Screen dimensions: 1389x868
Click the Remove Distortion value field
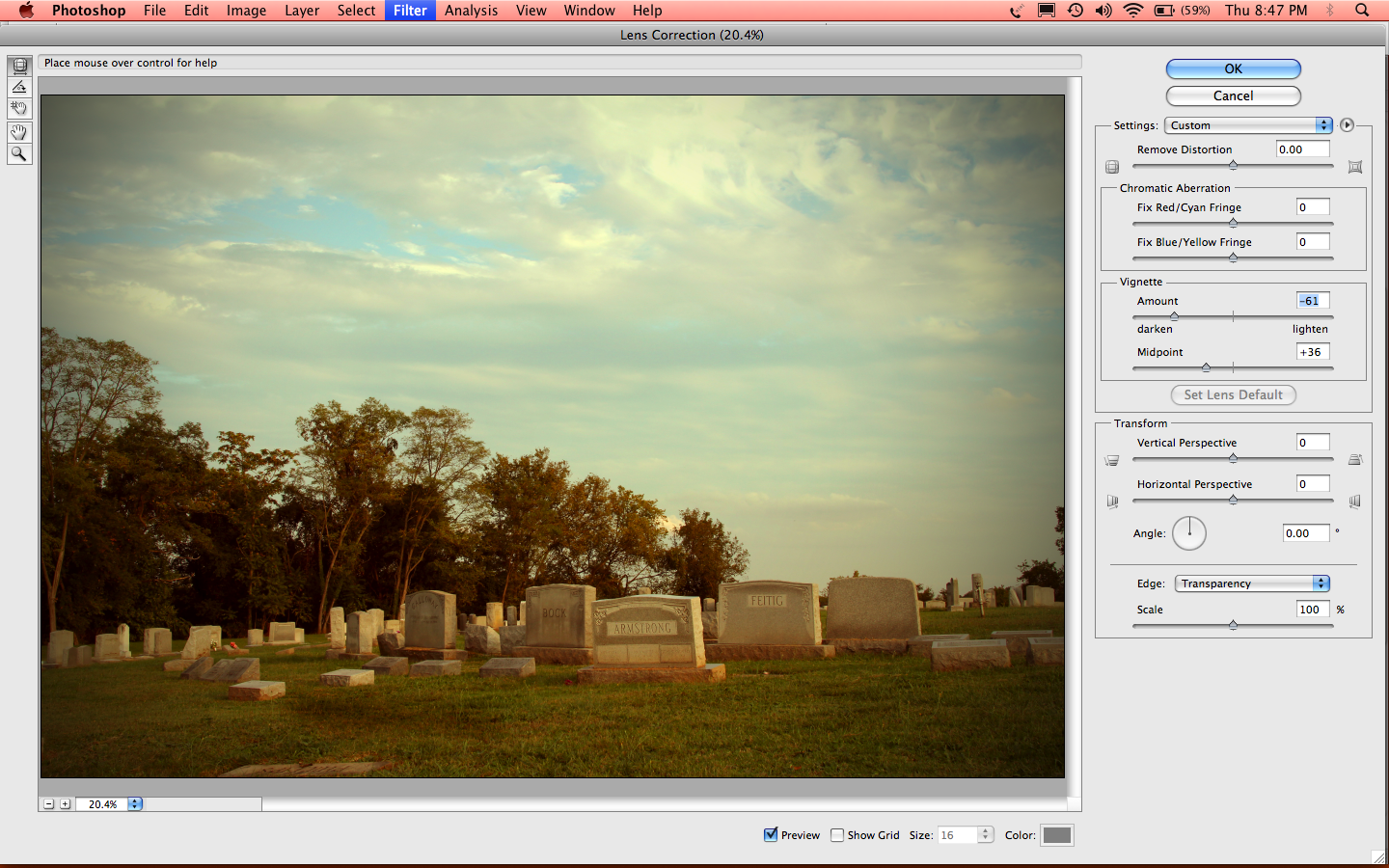tap(1303, 149)
